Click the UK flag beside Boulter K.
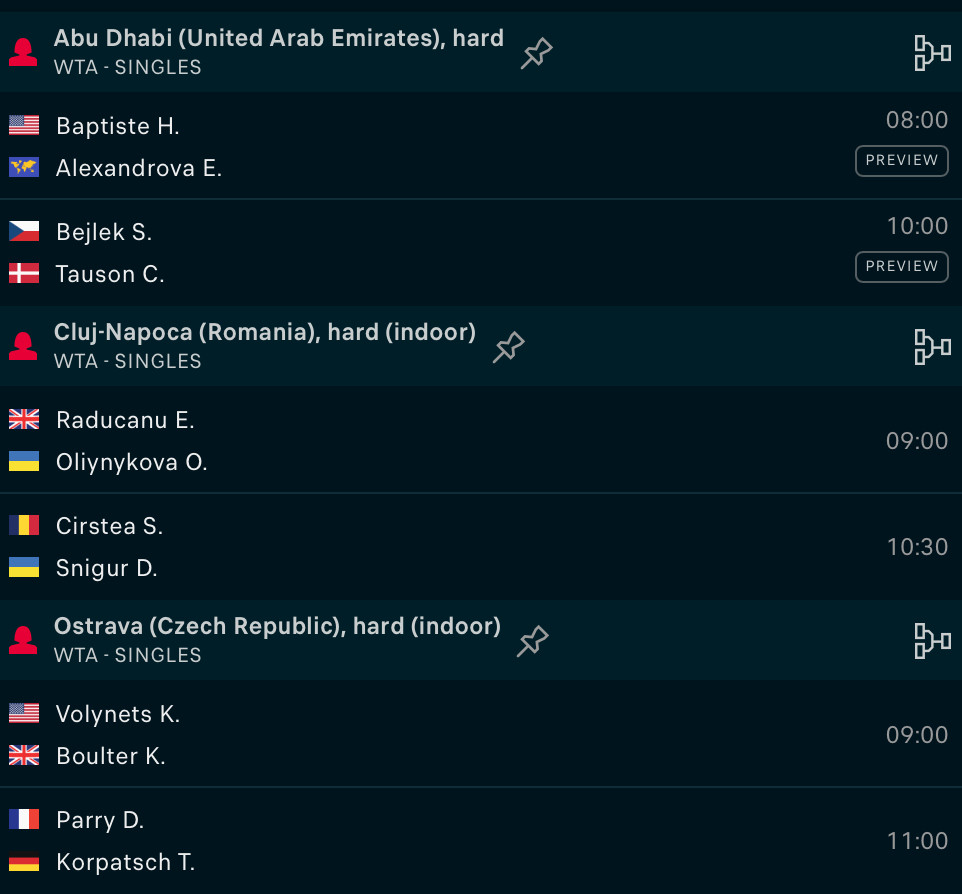Image resolution: width=962 pixels, height=894 pixels. coord(24,755)
